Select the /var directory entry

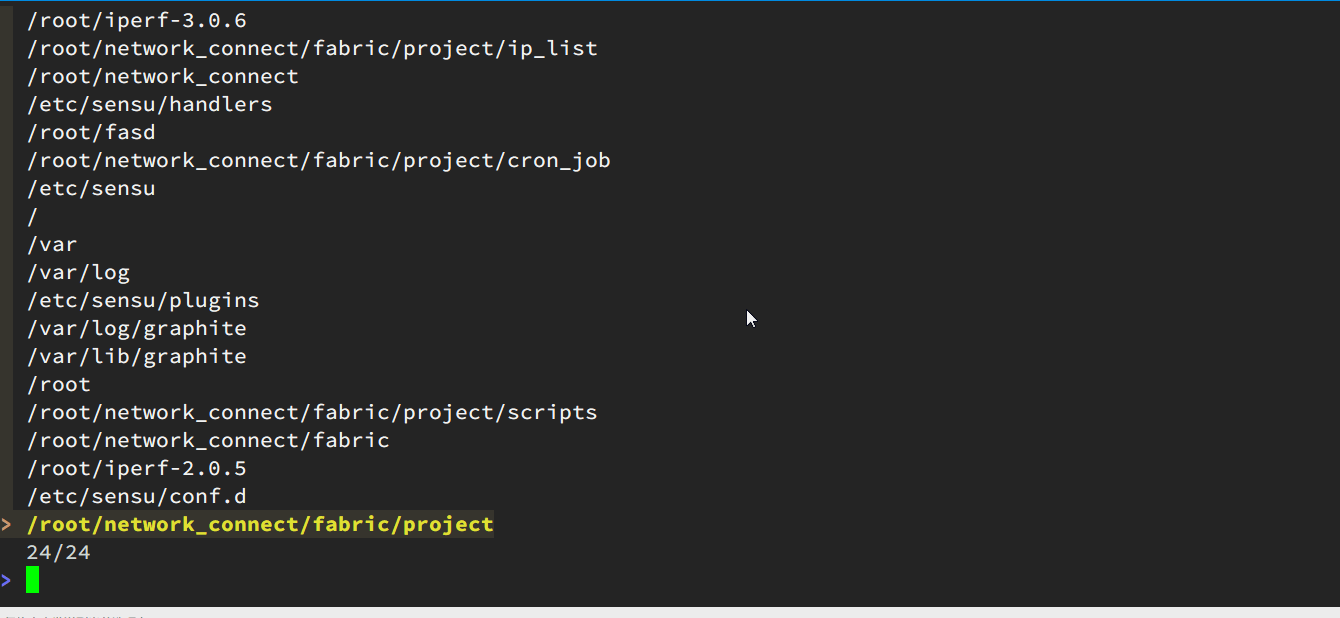[x=52, y=244]
